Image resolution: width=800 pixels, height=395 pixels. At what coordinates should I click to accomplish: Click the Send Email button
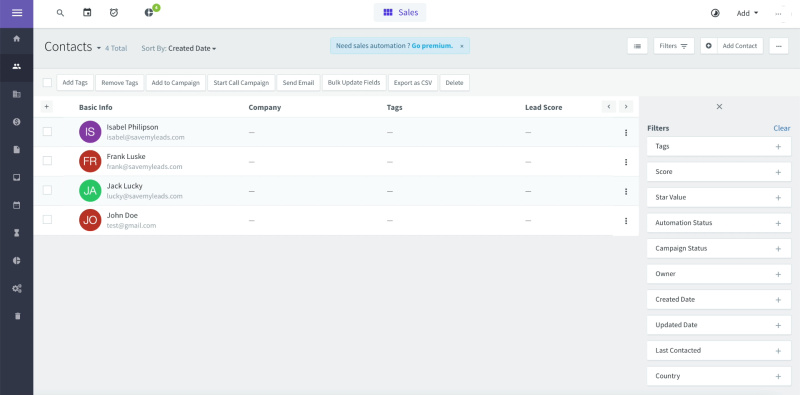298,83
